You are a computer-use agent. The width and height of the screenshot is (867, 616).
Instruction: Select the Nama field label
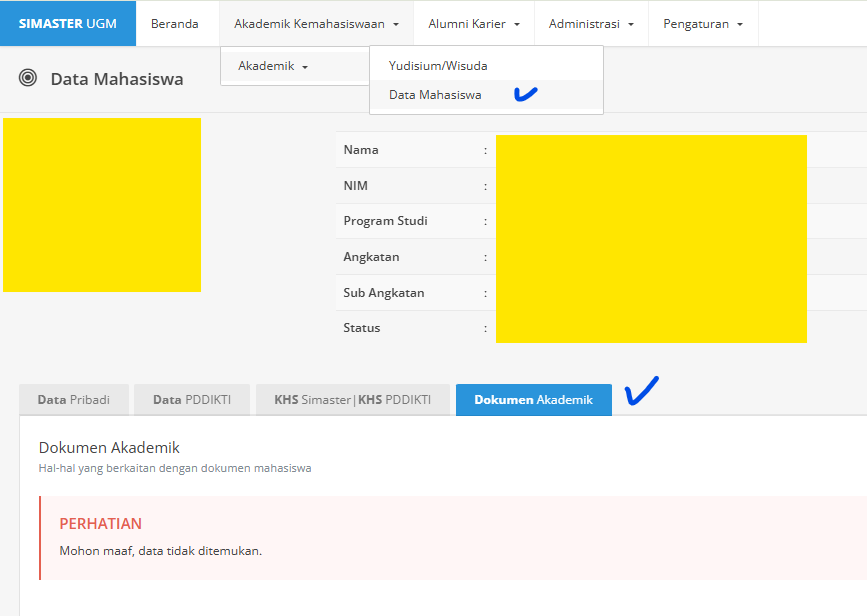coord(361,150)
